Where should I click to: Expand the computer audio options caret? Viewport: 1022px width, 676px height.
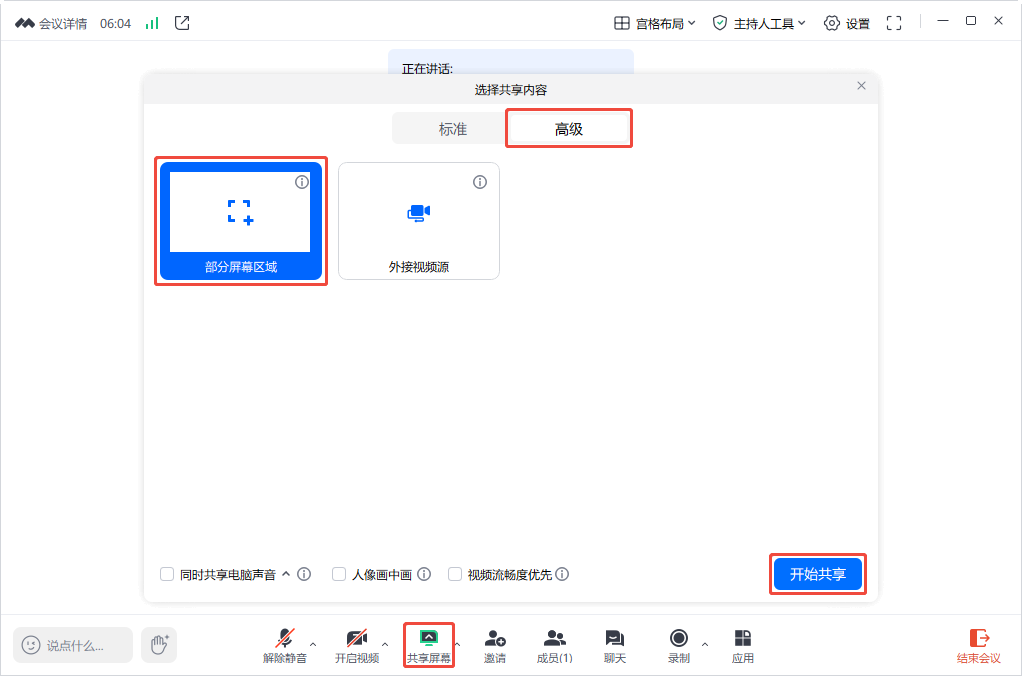click(x=285, y=574)
